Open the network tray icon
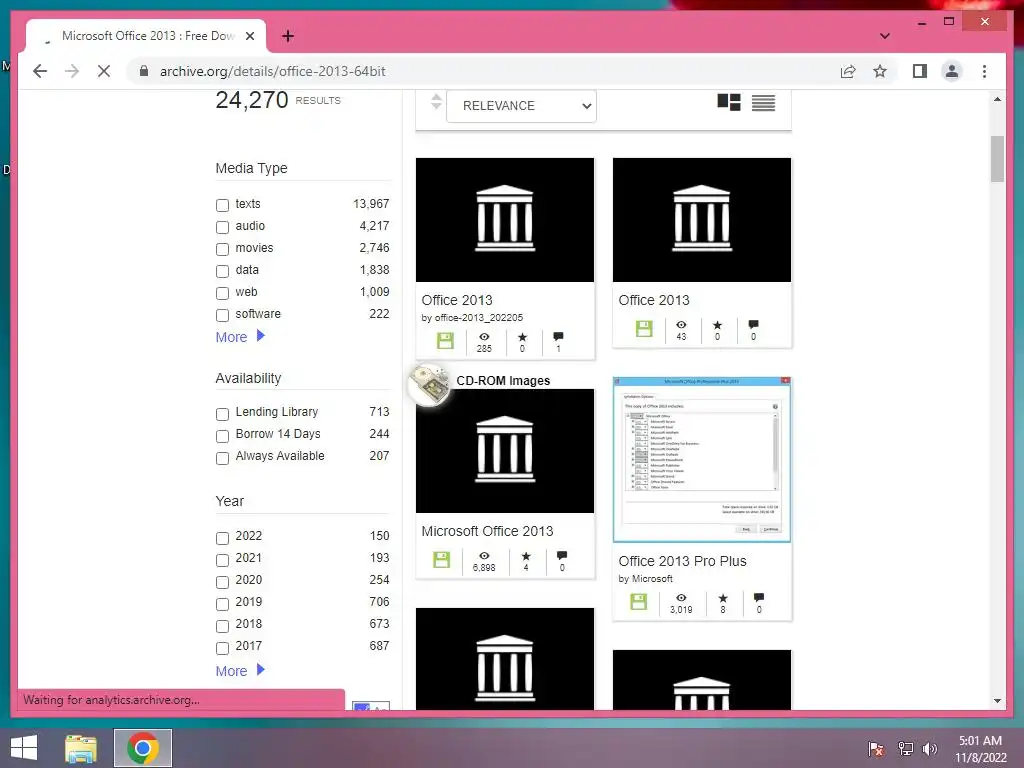Viewport: 1024px width, 768px height. (x=906, y=748)
